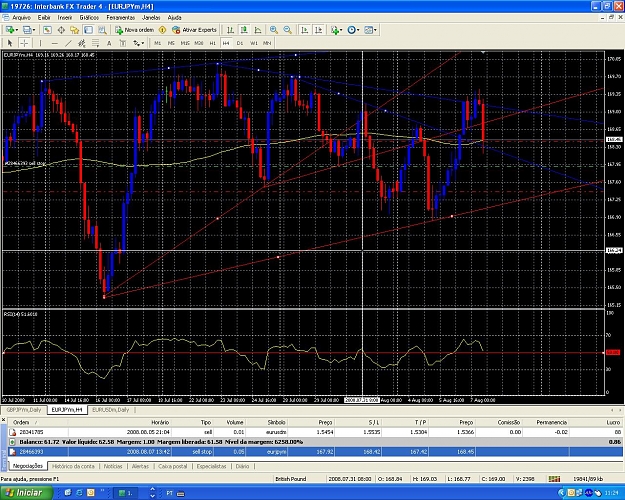Viewport: 625px width, 500px height.
Task: Switch chart to bar chart mode
Action: 230,30
